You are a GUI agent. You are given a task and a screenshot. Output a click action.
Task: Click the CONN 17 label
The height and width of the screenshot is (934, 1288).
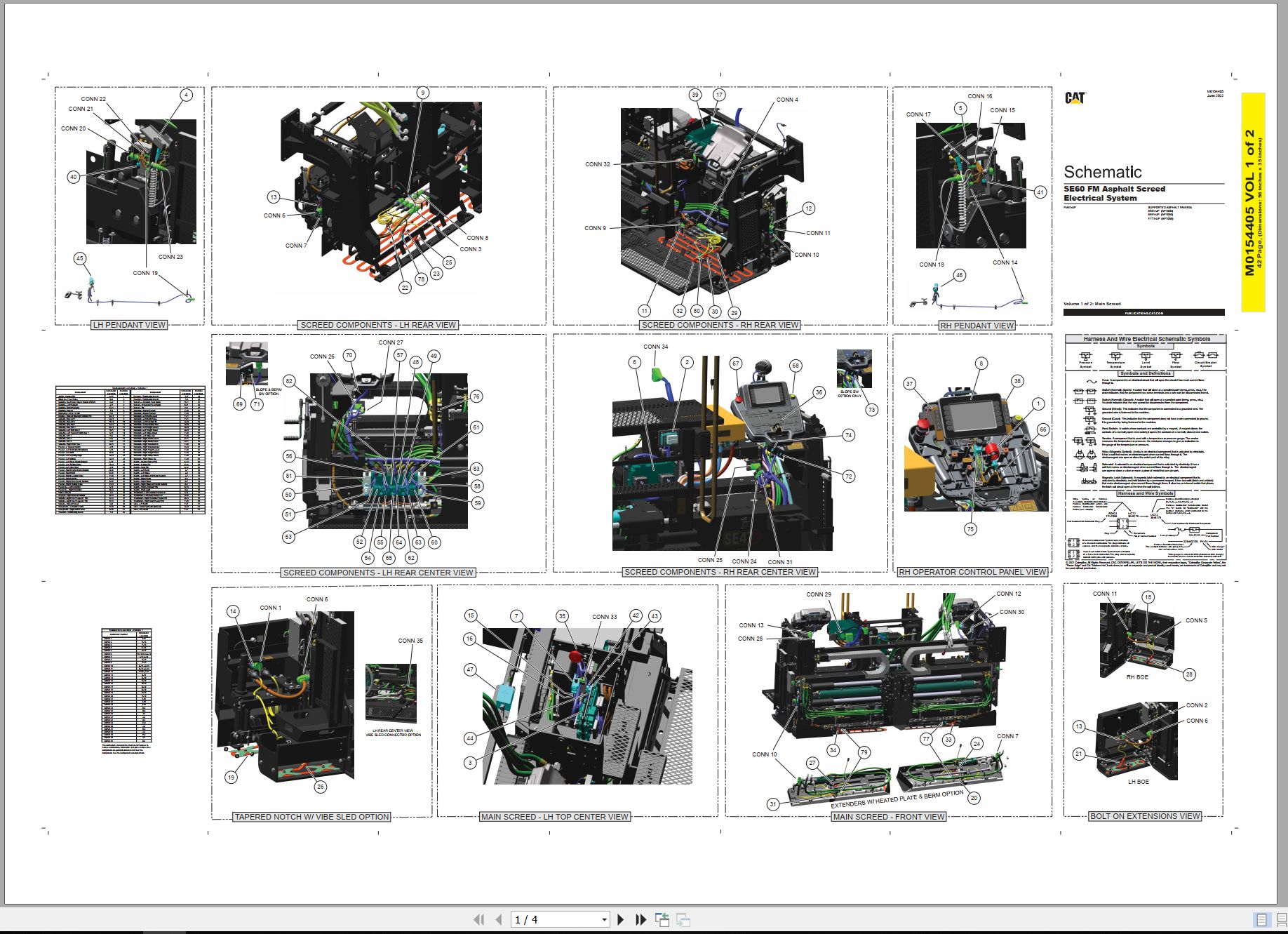point(918,114)
